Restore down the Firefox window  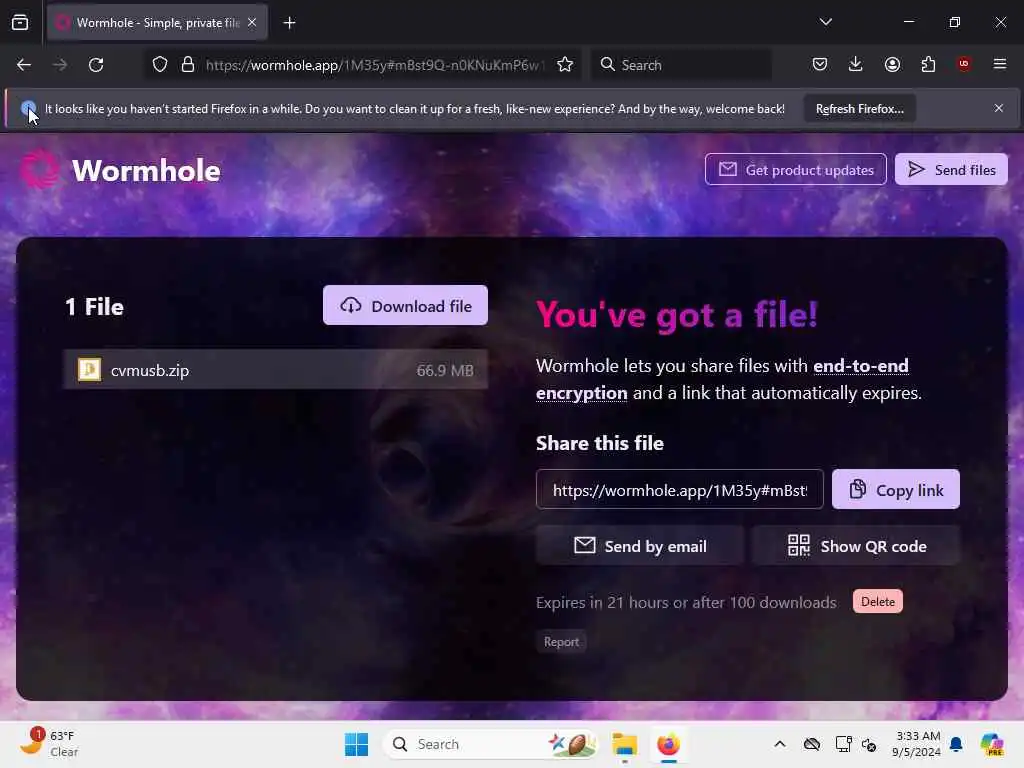coord(954,22)
